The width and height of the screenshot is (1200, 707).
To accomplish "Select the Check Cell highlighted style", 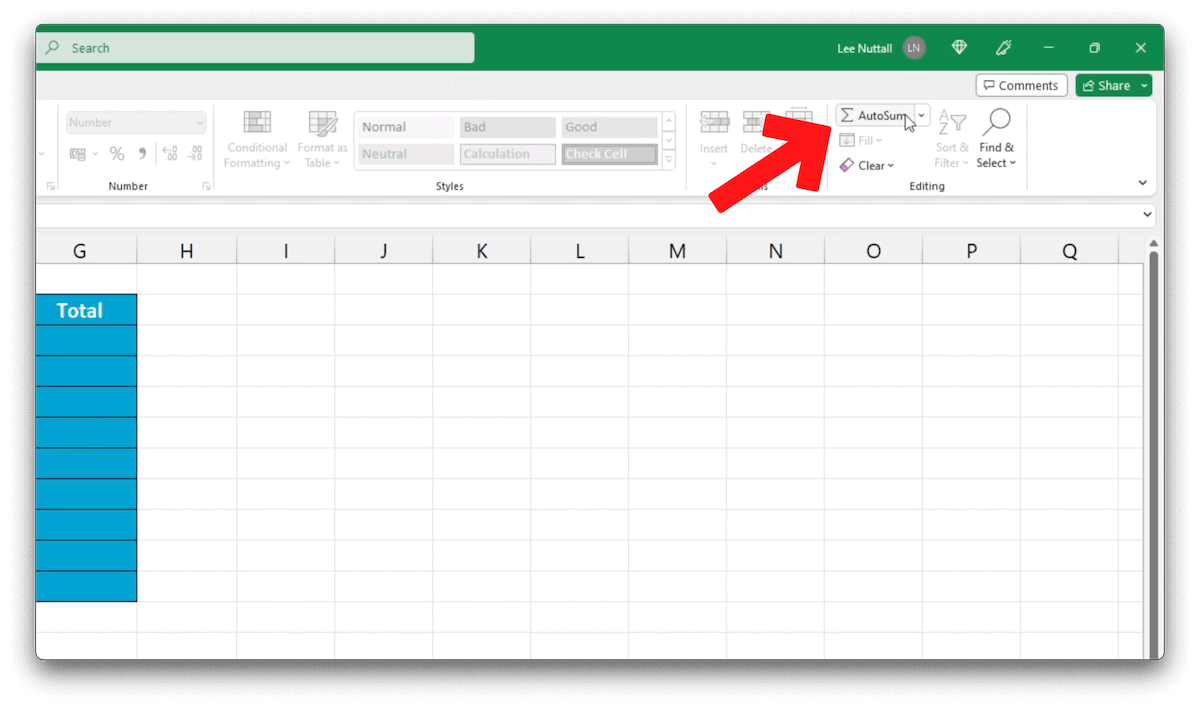I will tap(608, 153).
